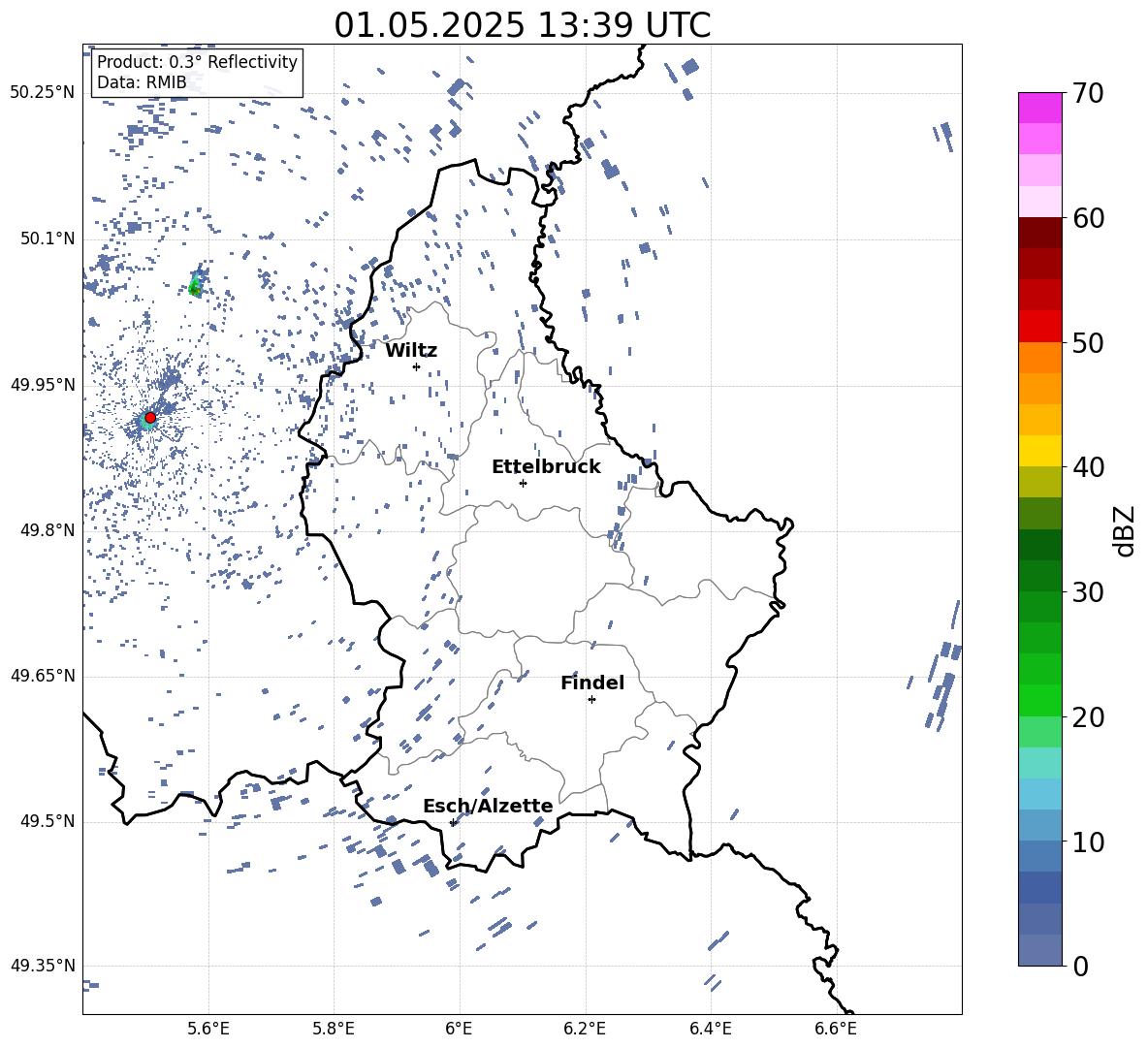
Task: Click the 6.2°E longitude label
Action: [x=585, y=1029]
